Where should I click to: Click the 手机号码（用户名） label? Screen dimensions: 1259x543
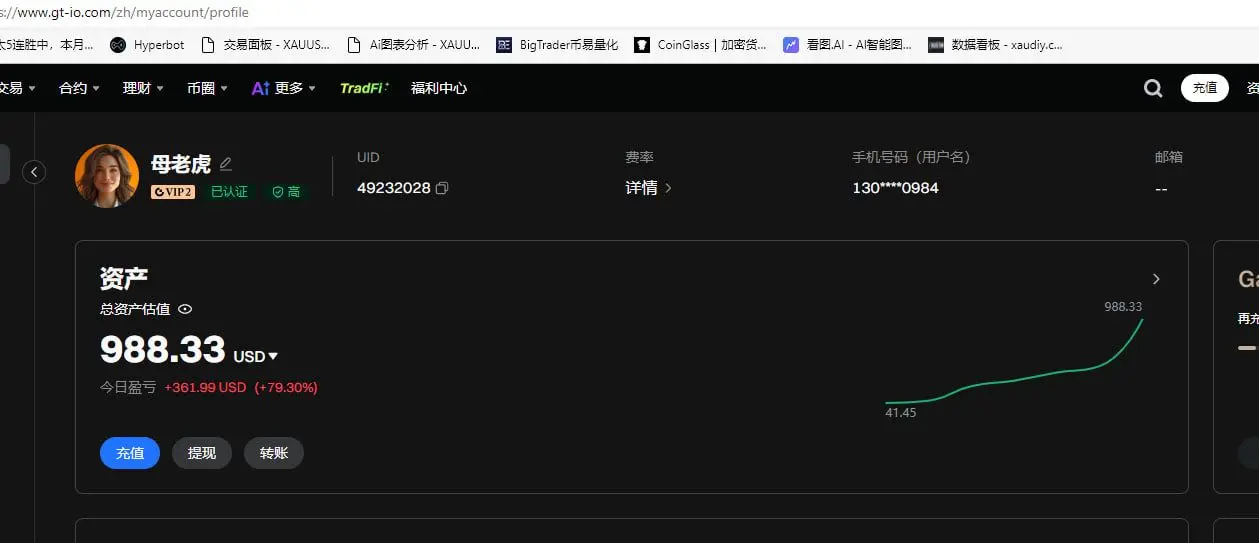[x=911, y=157]
